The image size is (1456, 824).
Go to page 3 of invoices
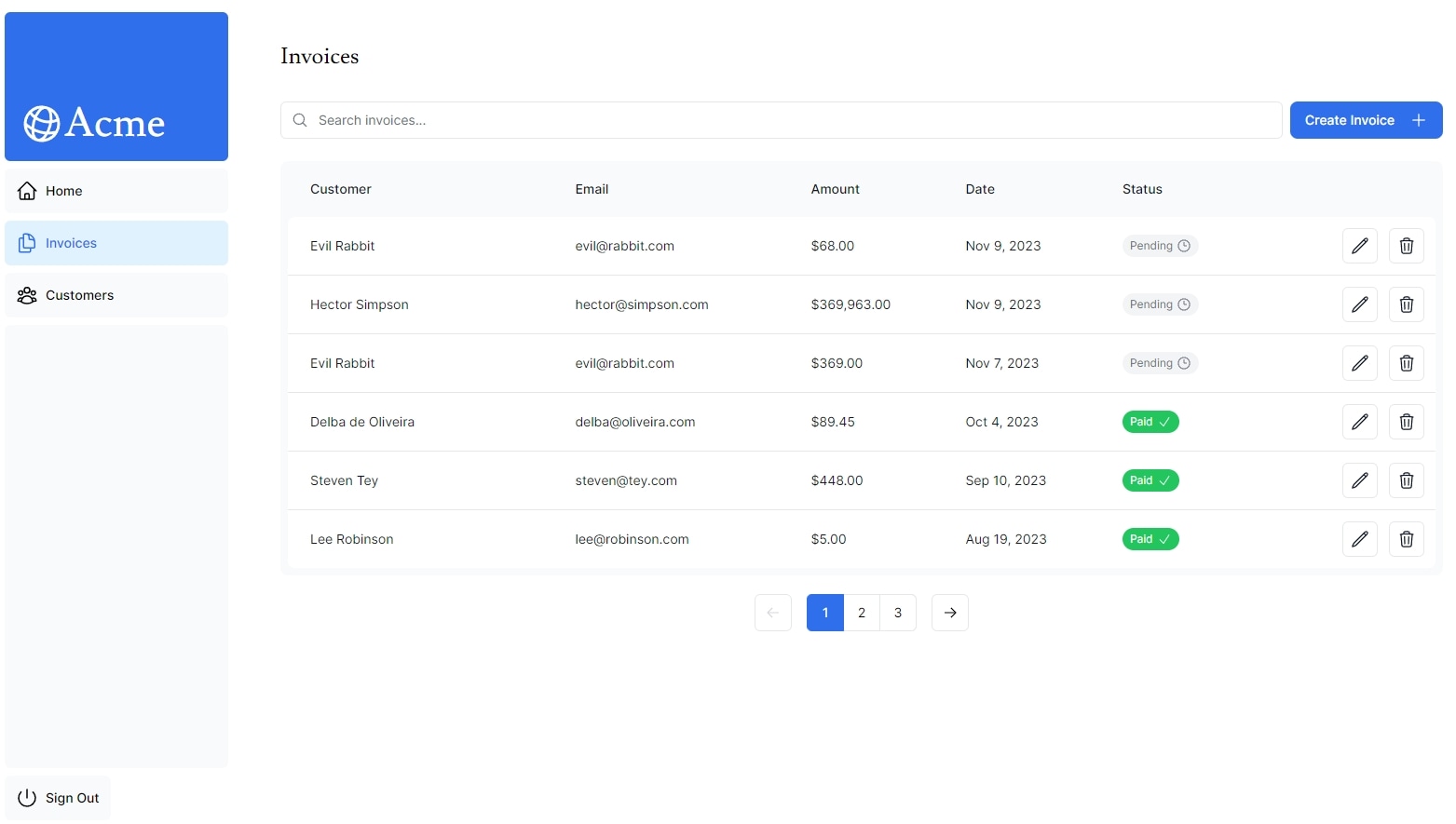point(898,613)
